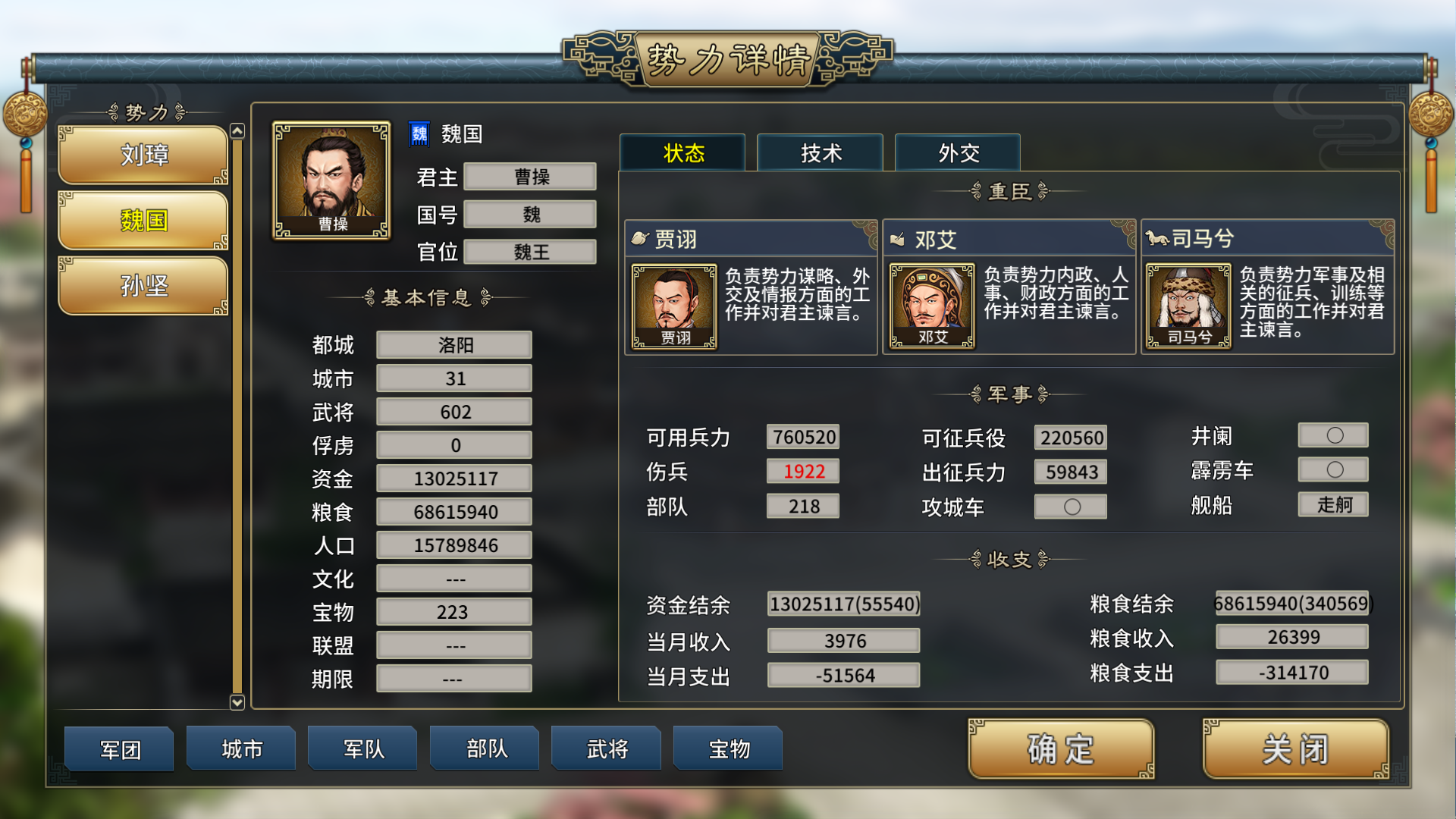Switch to the 技术 tab
Image resolution: width=1456 pixels, height=819 pixels.
click(x=821, y=153)
